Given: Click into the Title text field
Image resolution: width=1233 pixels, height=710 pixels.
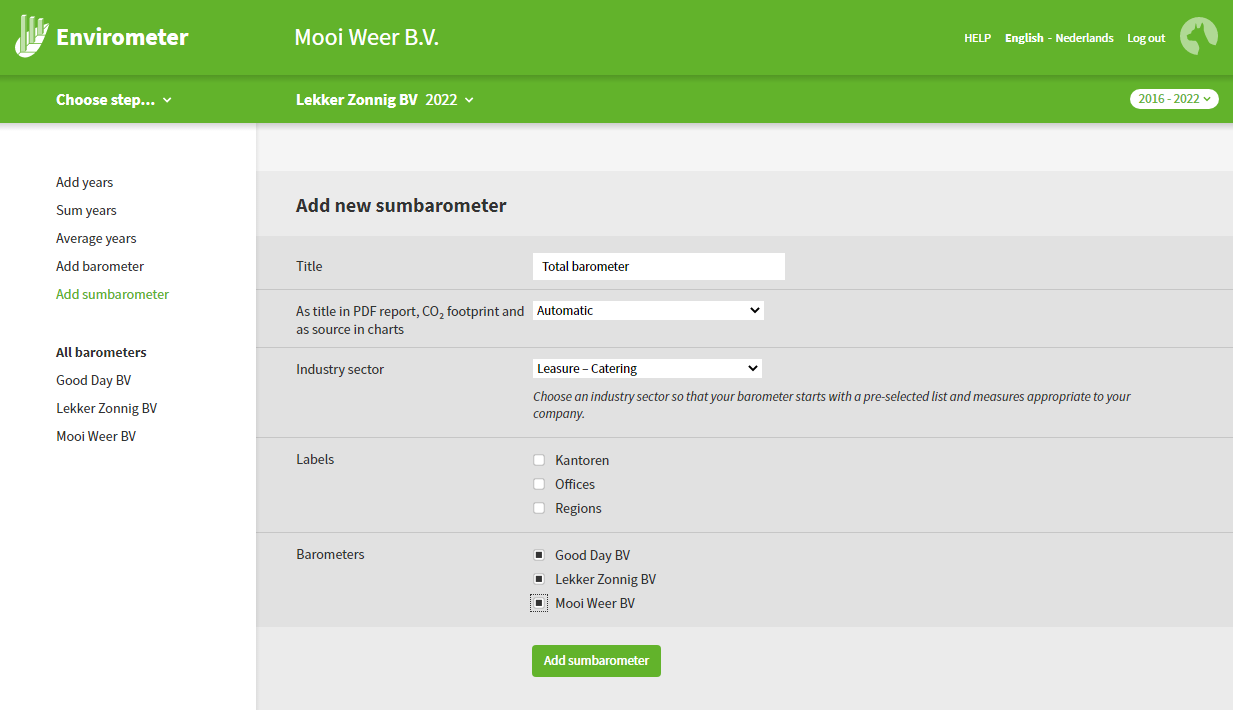Looking at the screenshot, I should pos(659,266).
